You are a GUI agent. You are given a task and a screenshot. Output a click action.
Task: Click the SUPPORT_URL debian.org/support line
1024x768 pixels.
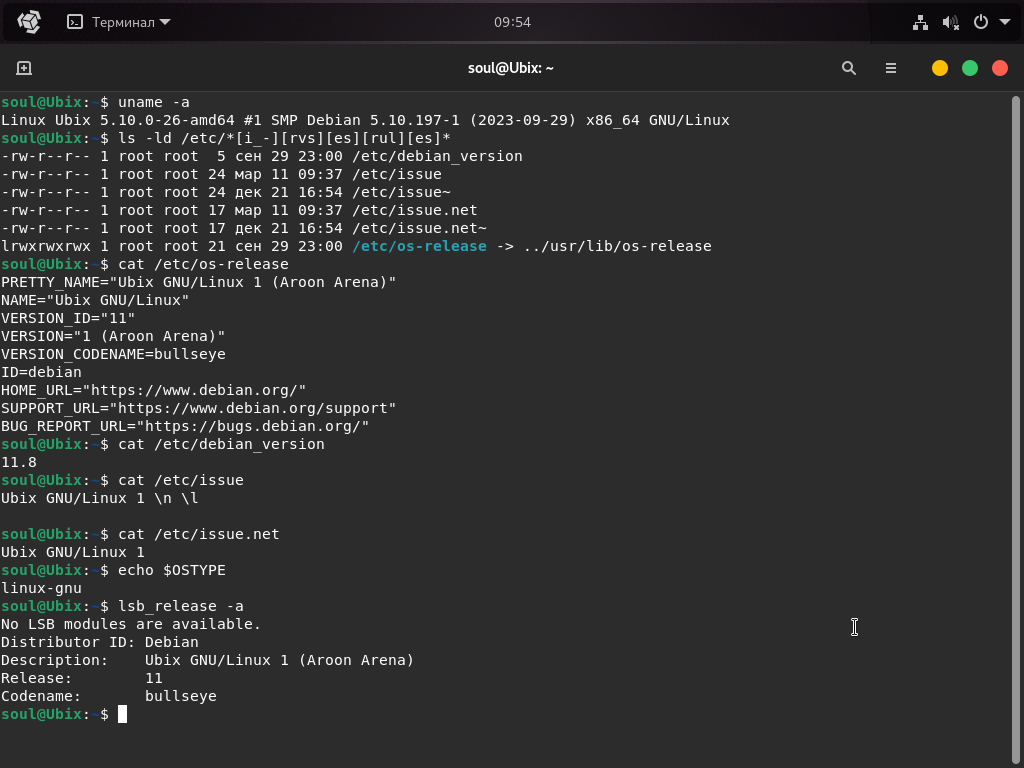[199, 408]
